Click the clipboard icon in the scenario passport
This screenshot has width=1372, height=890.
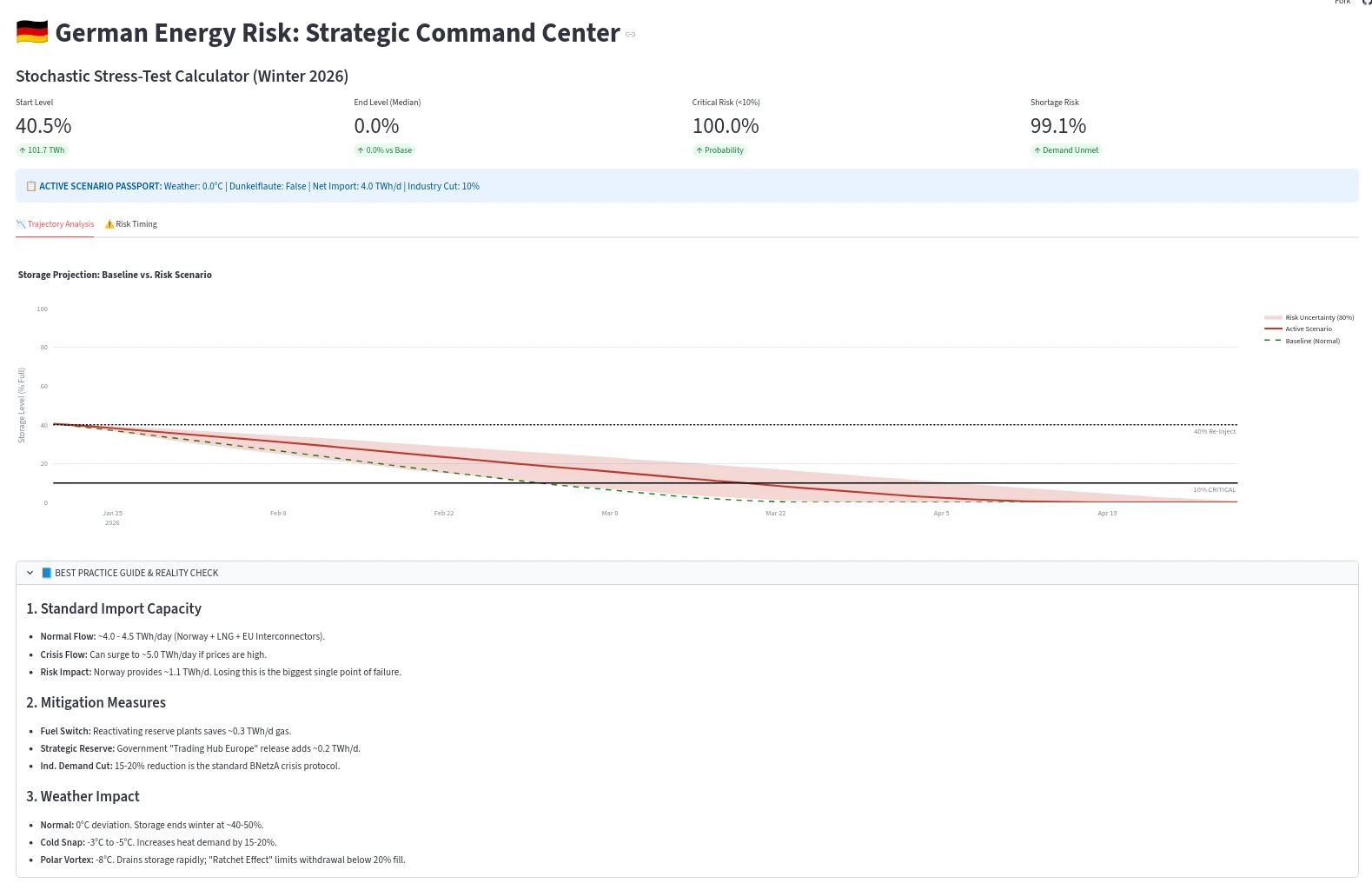[x=30, y=186]
